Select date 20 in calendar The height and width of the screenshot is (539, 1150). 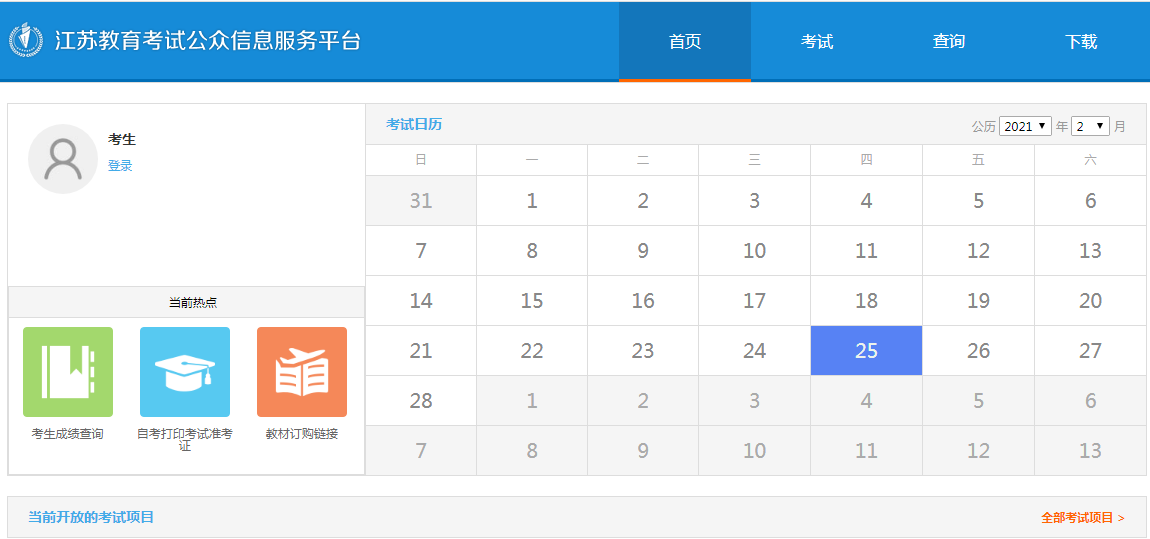coord(1091,301)
